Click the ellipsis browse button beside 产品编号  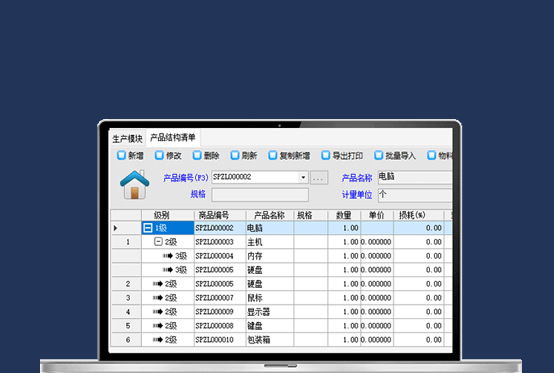click(x=319, y=177)
